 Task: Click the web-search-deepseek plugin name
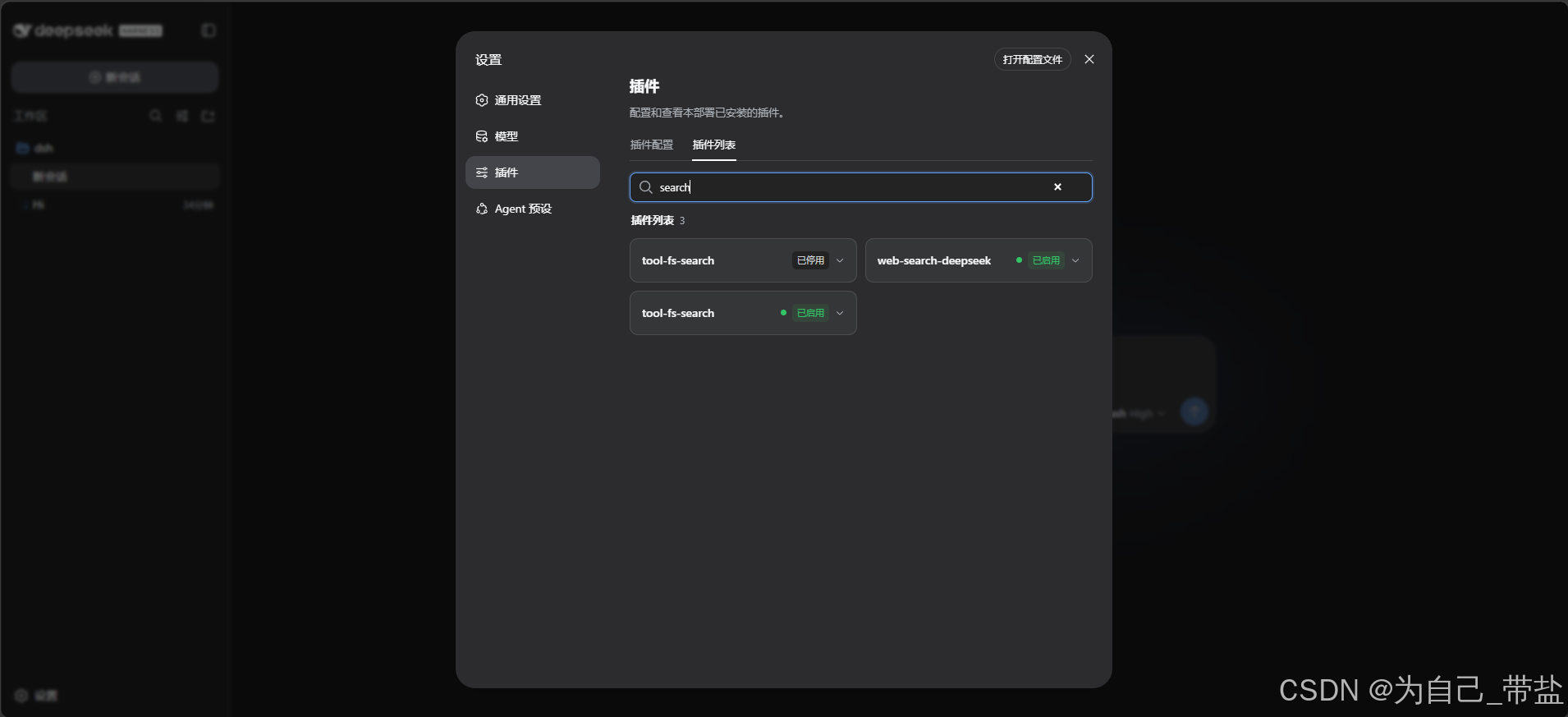tap(934, 260)
